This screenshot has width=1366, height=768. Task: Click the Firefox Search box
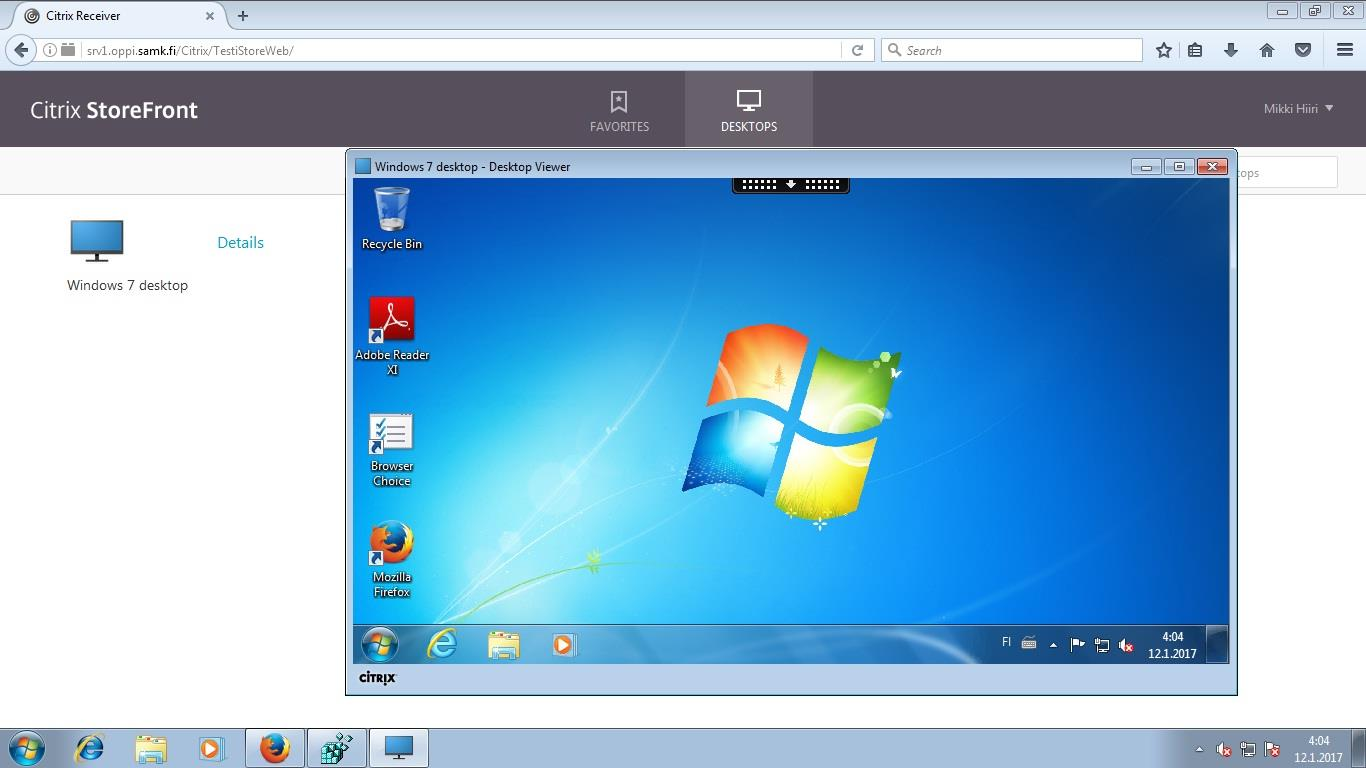[x=1011, y=50]
